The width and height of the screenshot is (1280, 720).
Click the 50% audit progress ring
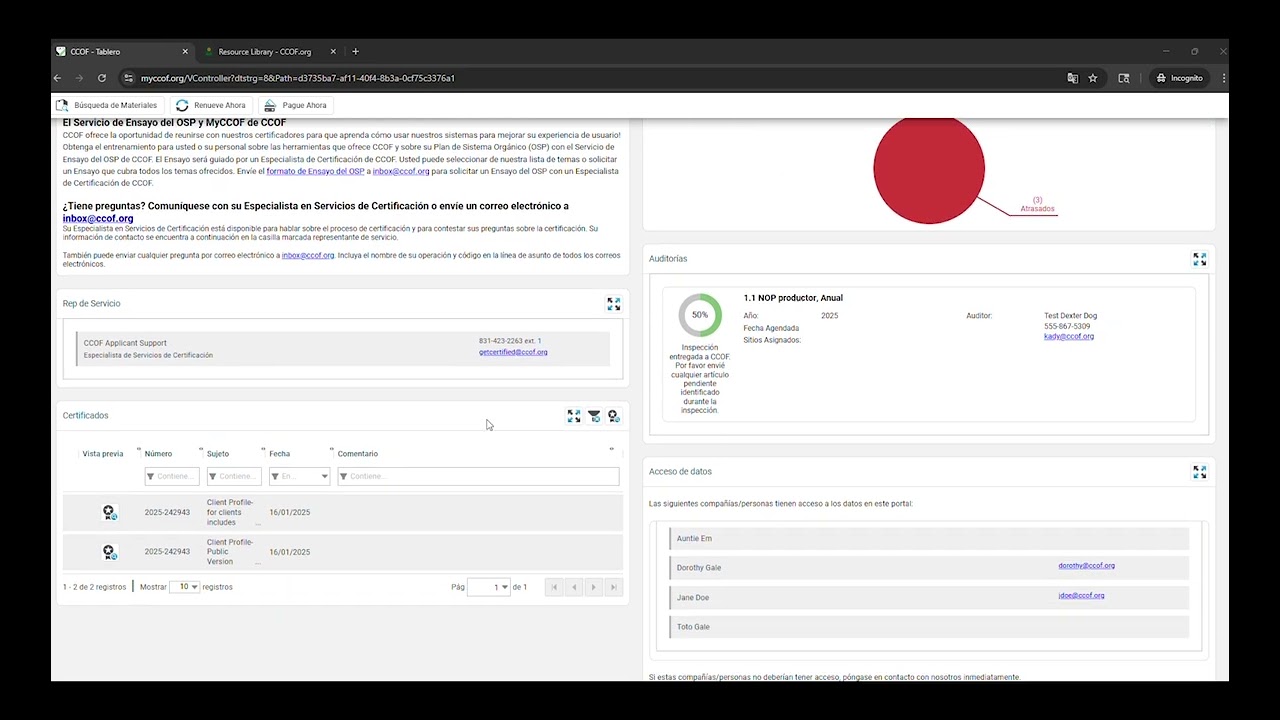click(700, 315)
